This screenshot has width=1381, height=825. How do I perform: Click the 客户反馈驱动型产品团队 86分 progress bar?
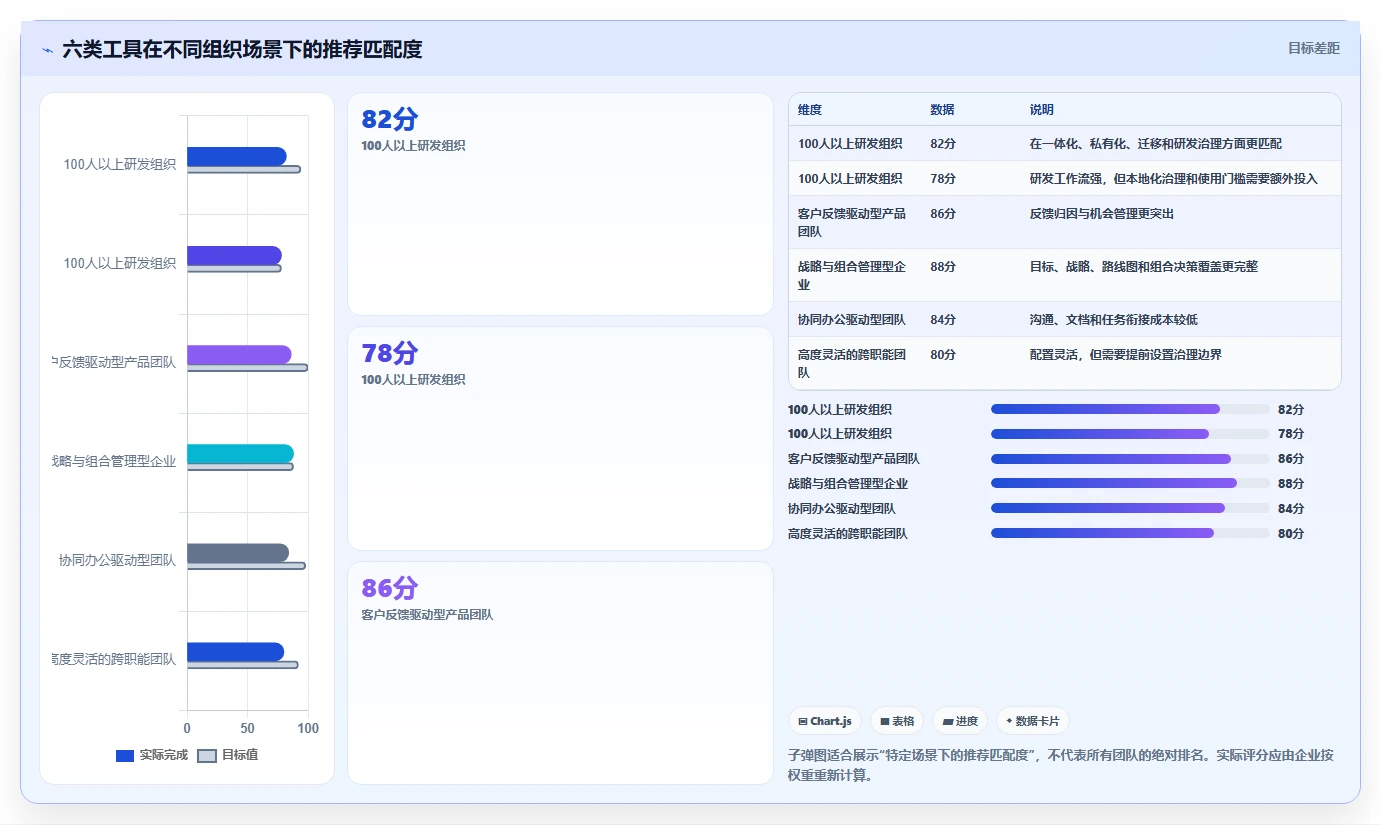click(x=1130, y=459)
